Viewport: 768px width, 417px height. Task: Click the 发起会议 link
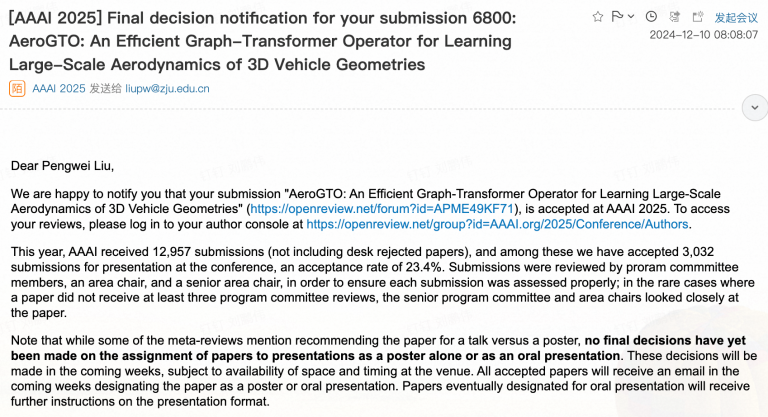pos(736,18)
